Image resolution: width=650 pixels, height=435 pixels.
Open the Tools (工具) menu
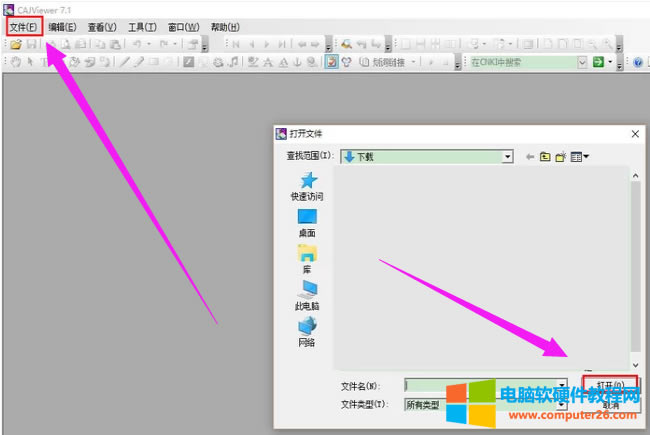[143, 27]
